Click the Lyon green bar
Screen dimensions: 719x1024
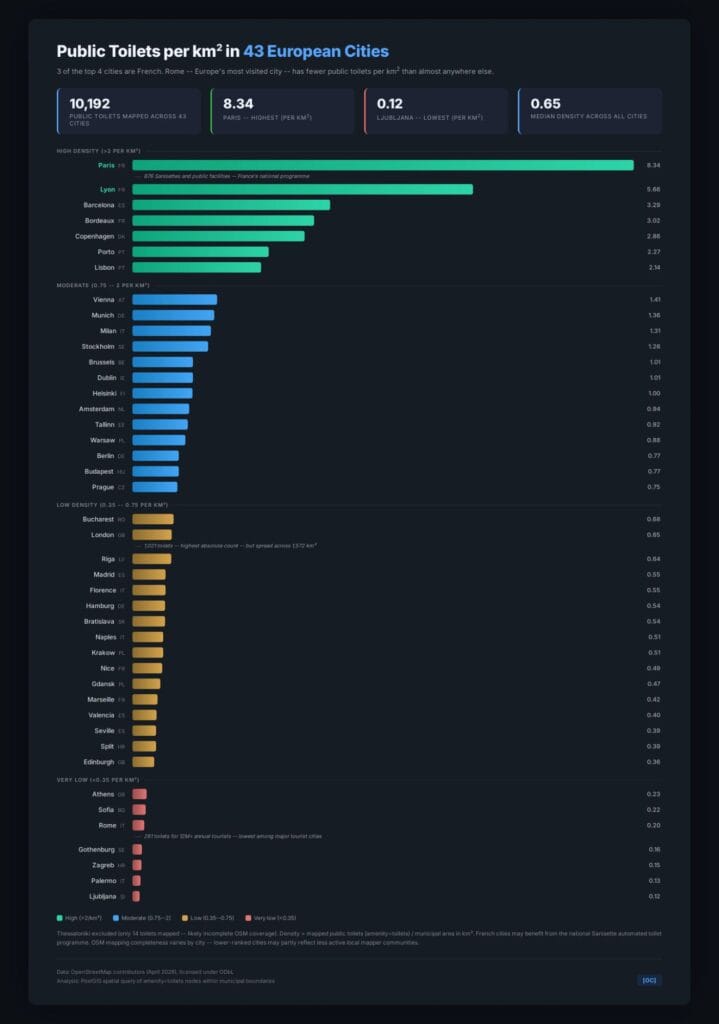point(302,189)
